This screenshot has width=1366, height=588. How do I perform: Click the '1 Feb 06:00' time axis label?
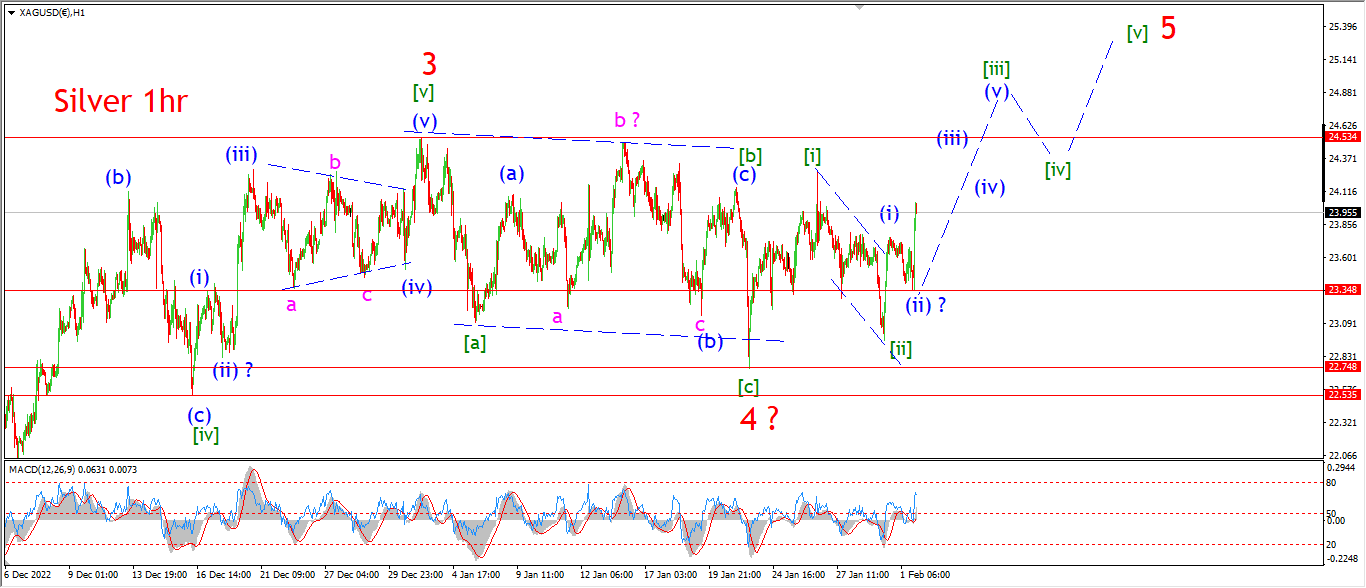coord(924,575)
